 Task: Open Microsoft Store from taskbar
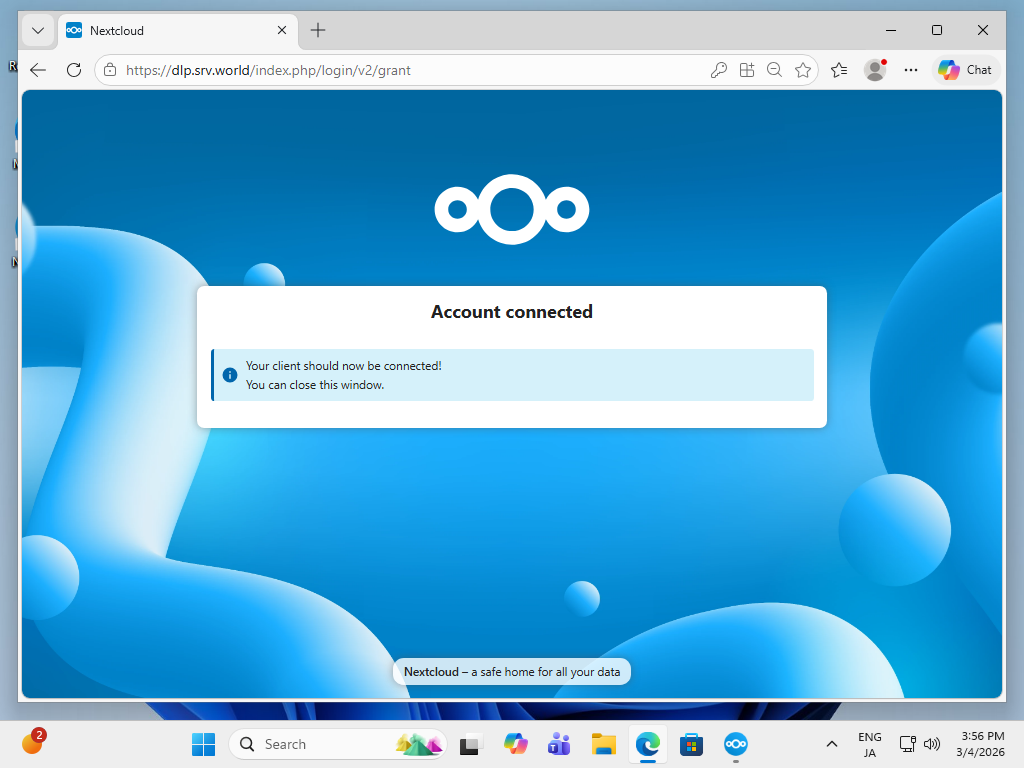[692, 744]
